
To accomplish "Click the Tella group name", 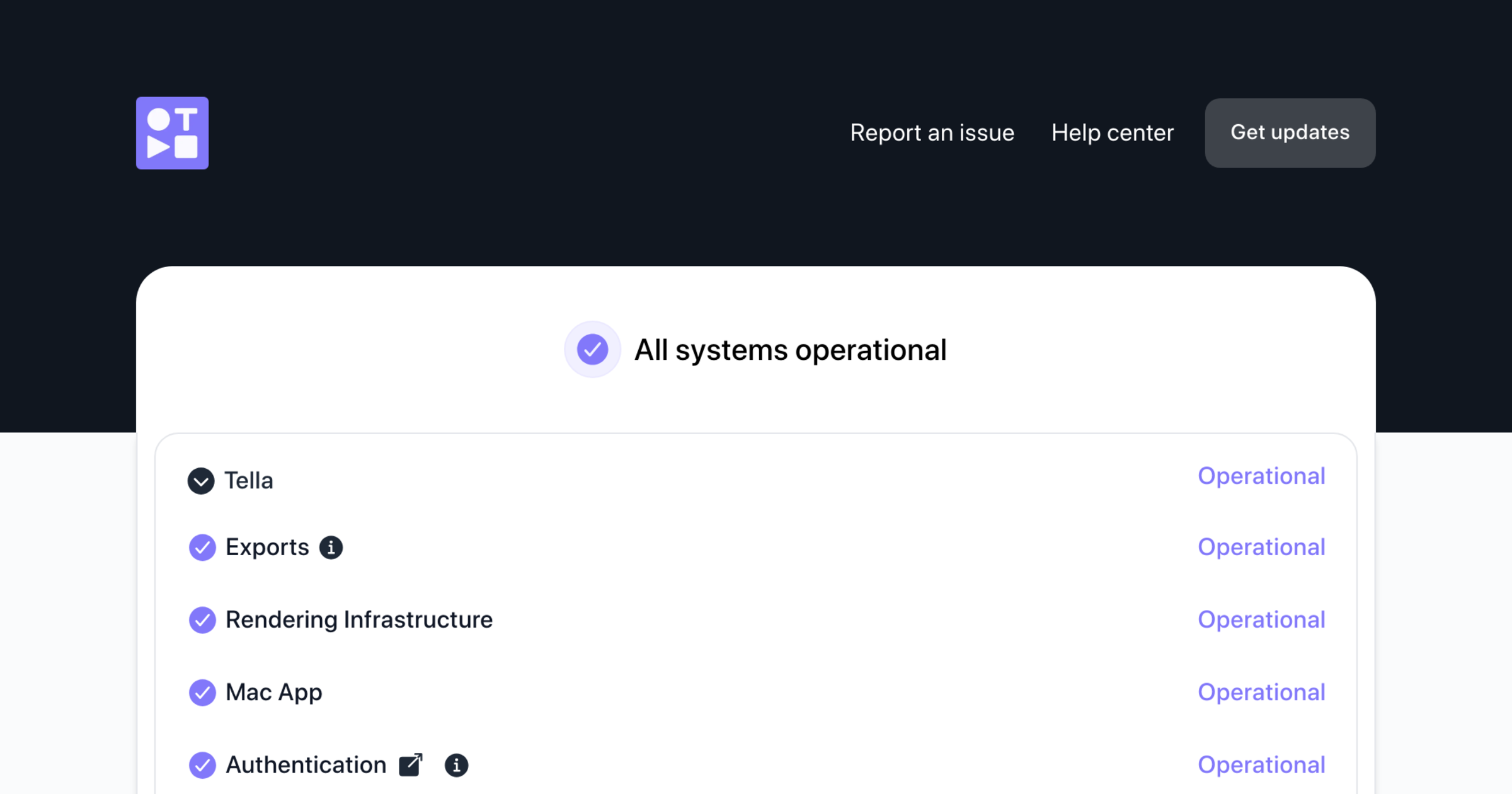I will point(249,481).
